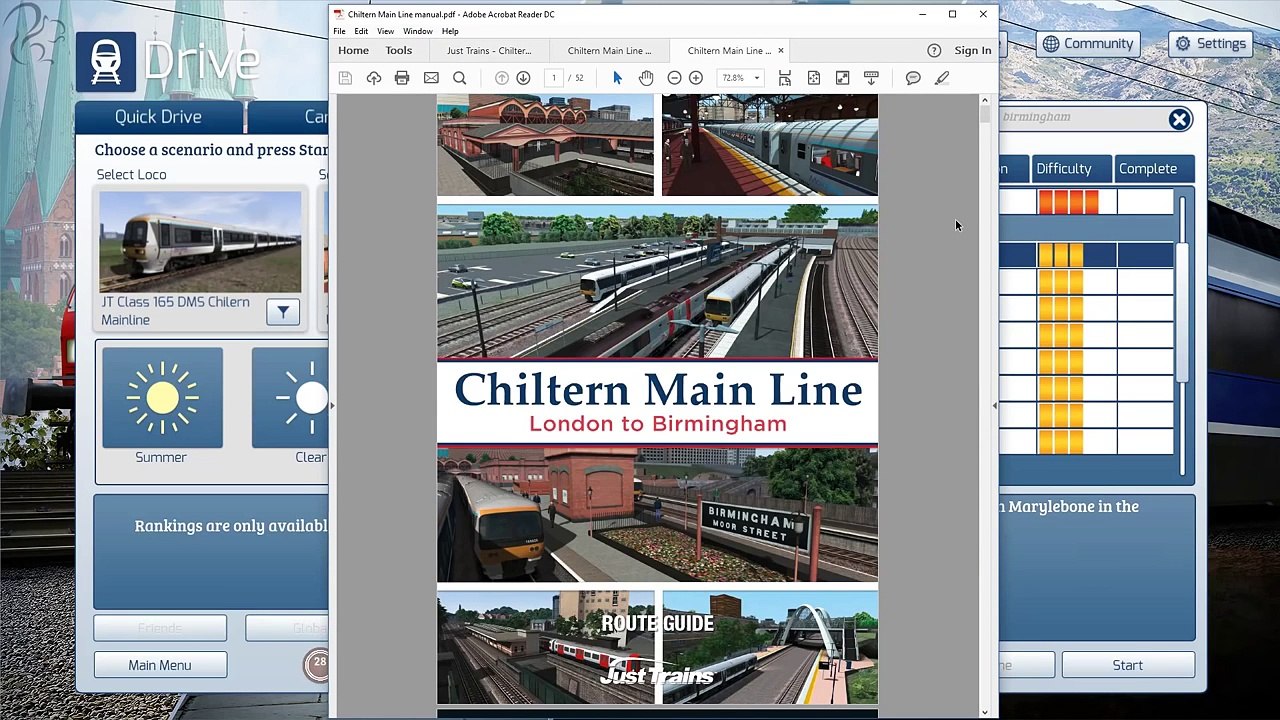Toggle full screen mode icon
This screenshot has height=720, width=1280.
click(843, 78)
